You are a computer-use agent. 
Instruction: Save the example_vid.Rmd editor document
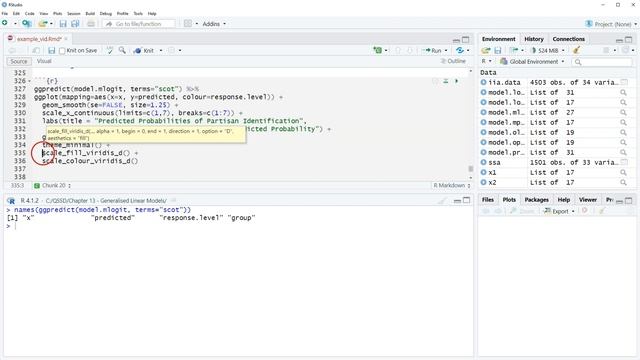tap(51, 51)
